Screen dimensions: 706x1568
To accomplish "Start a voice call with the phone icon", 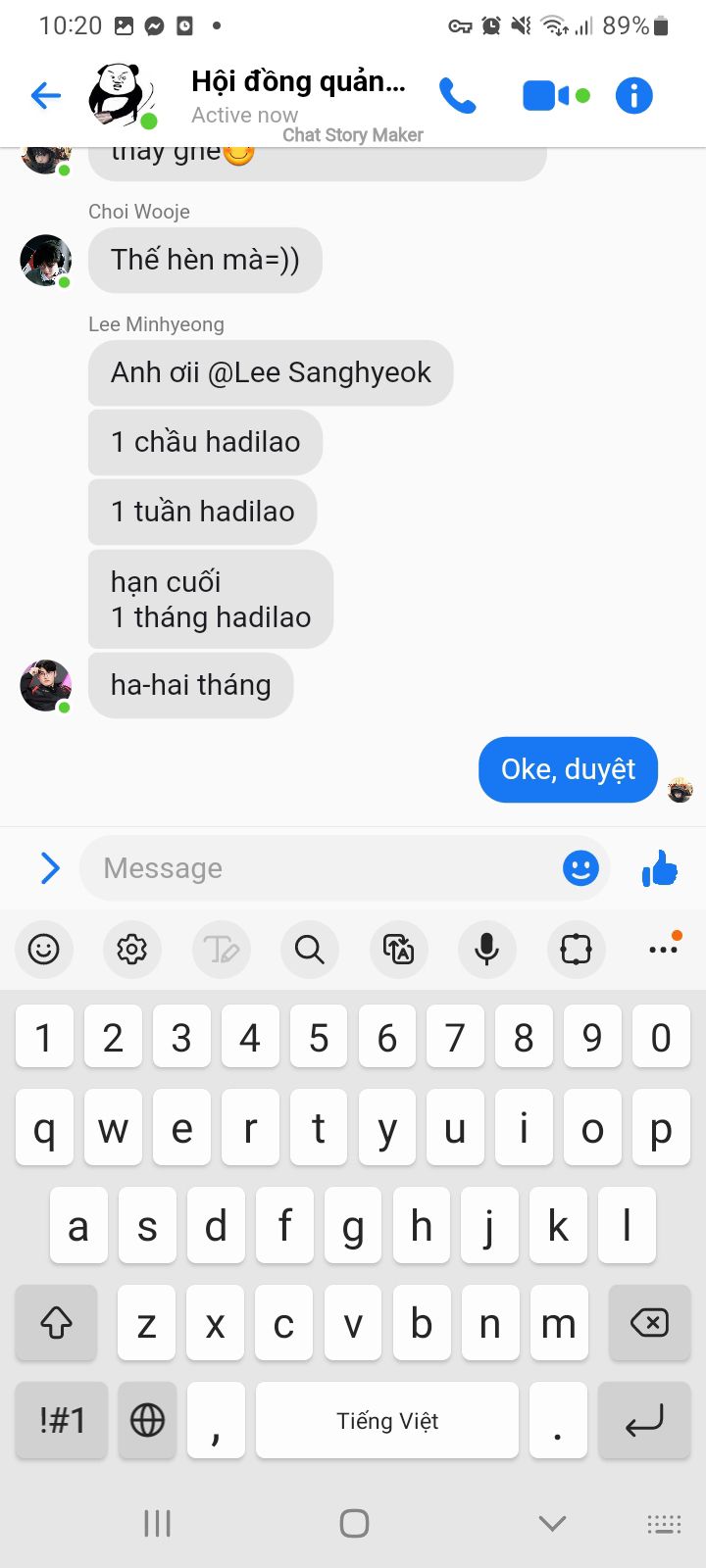I will (457, 96).
